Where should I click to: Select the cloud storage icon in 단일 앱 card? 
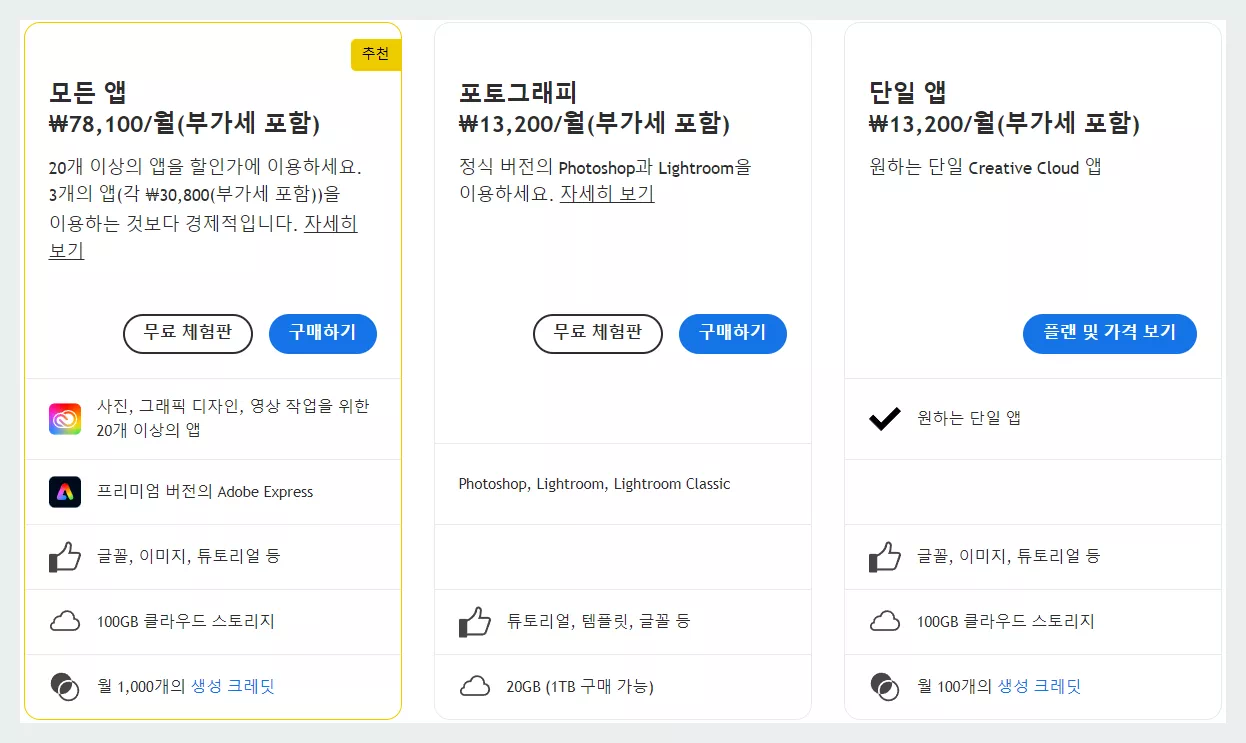coord(885,621)
